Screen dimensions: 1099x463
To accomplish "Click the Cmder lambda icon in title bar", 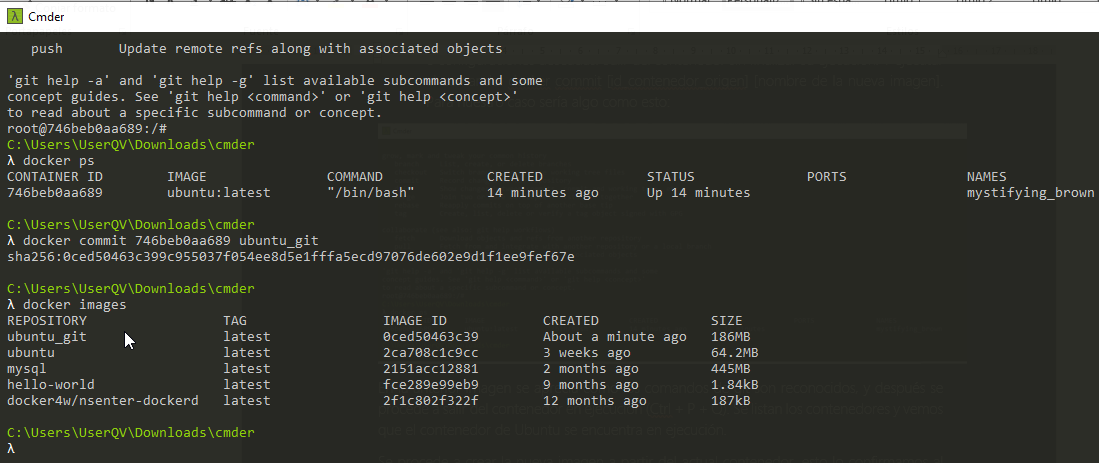I will click(15, 17).
